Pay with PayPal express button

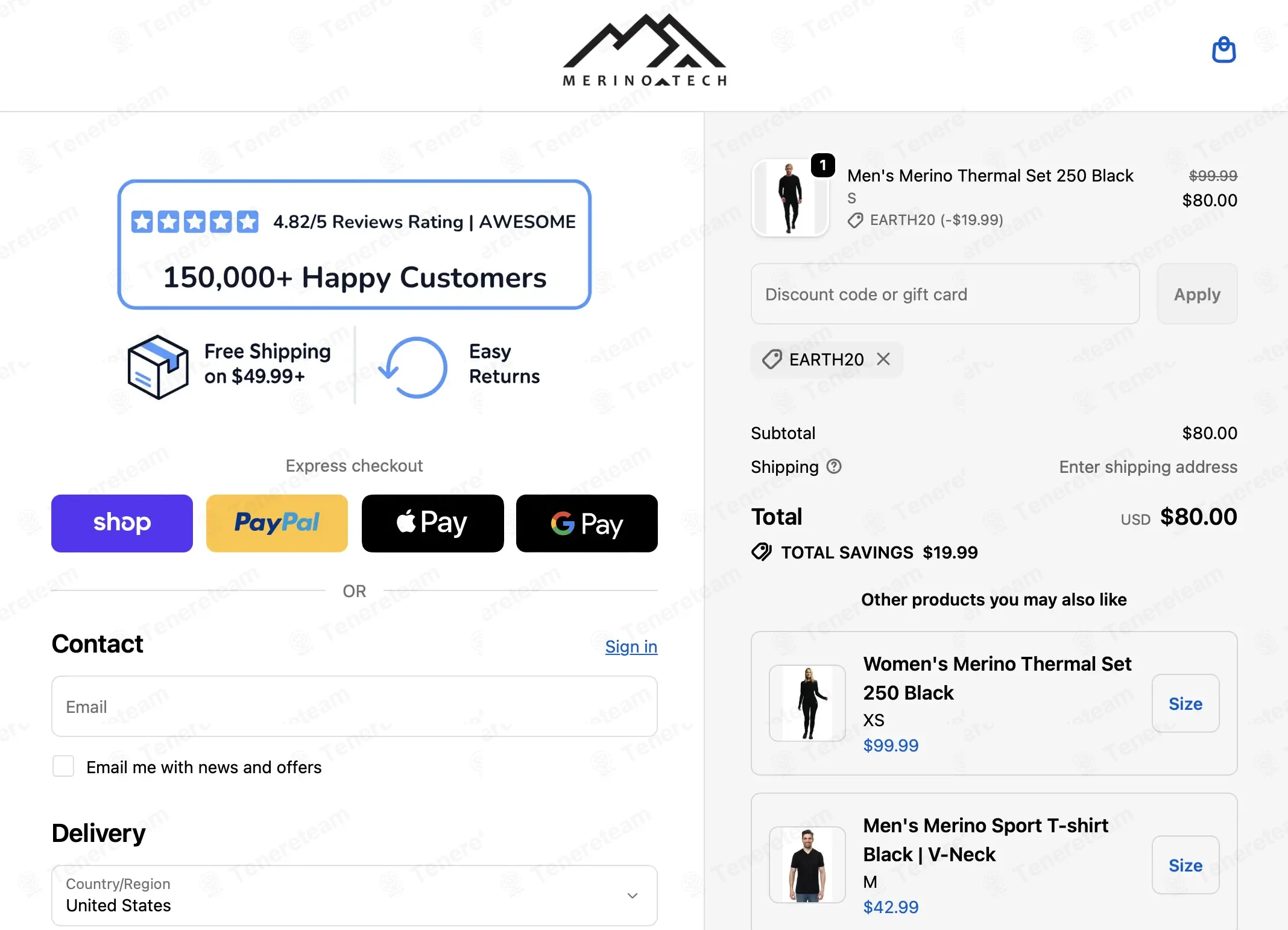tap(277, 523)
